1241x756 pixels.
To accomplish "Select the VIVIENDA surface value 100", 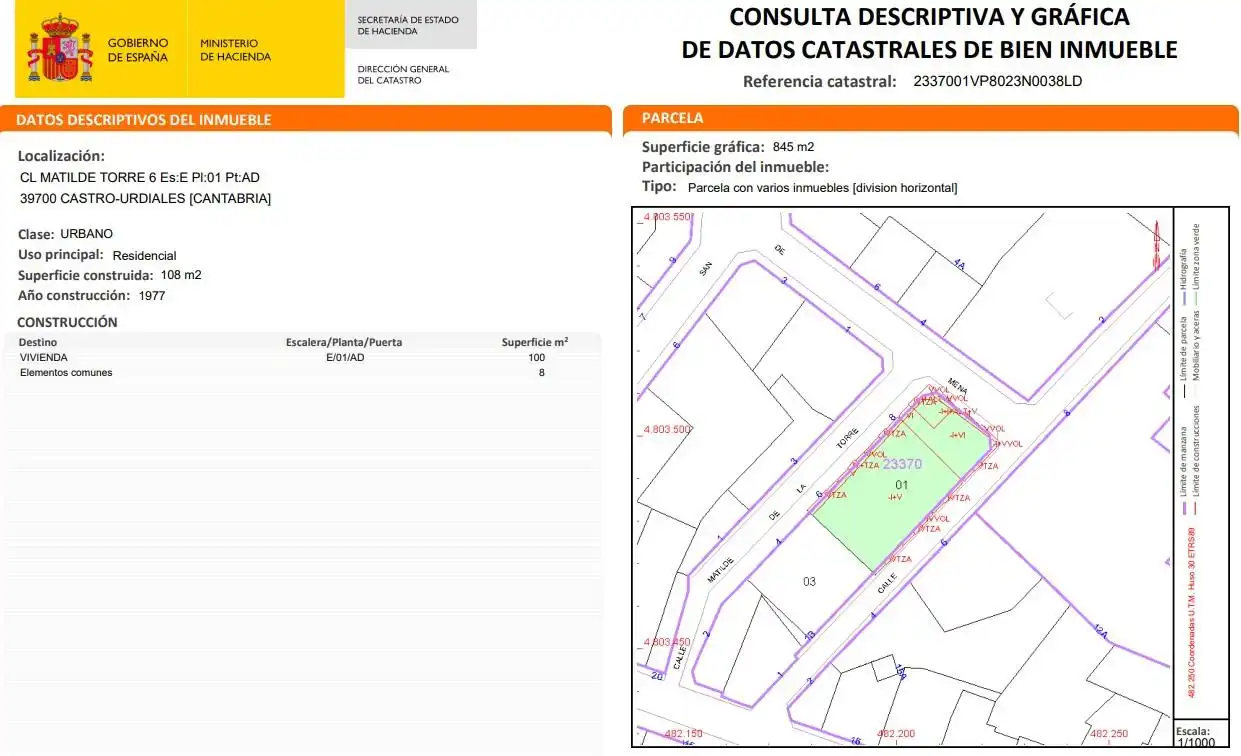I will (536, 357).
